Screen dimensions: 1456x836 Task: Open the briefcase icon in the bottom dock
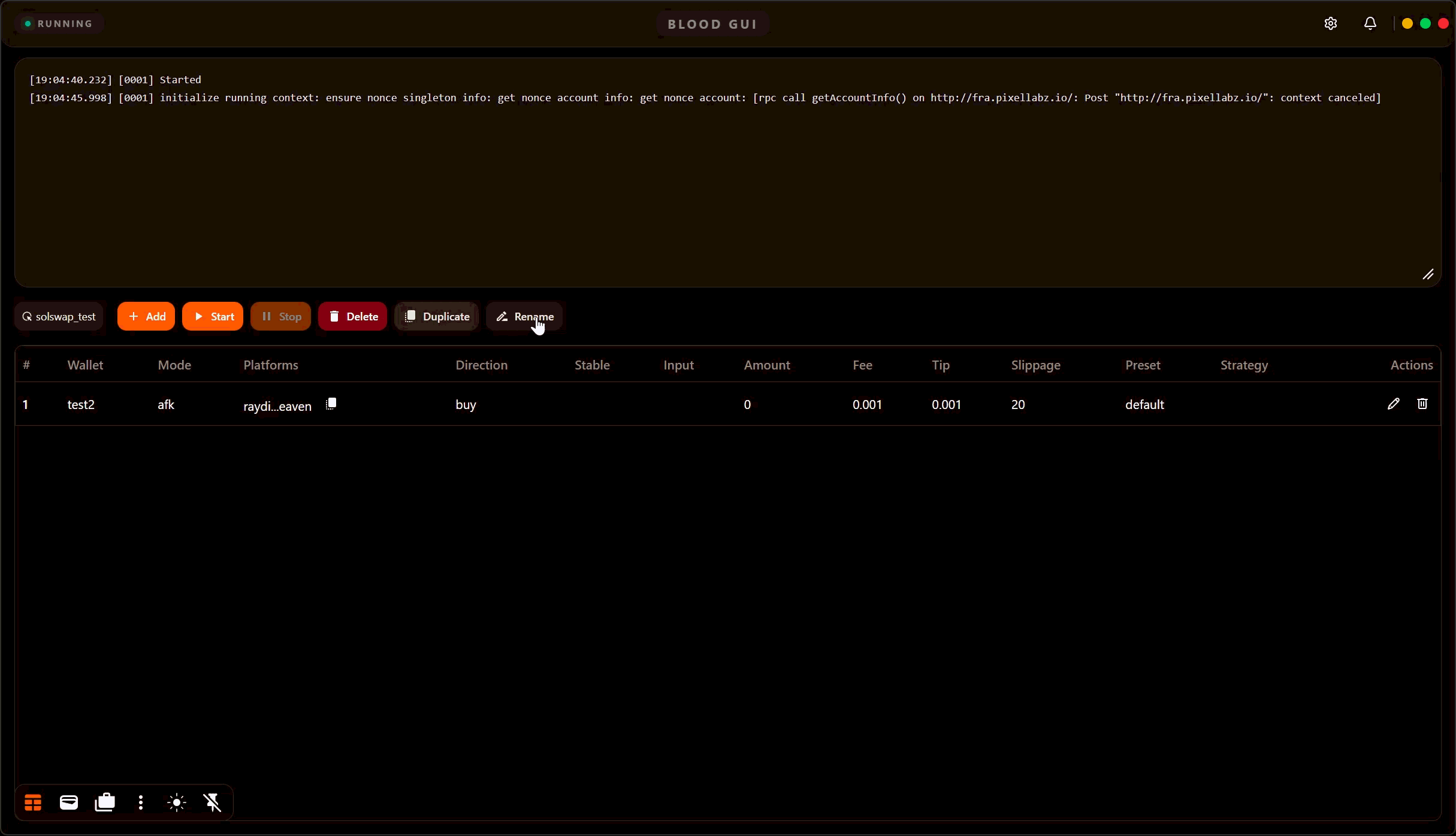pos(105,802)
